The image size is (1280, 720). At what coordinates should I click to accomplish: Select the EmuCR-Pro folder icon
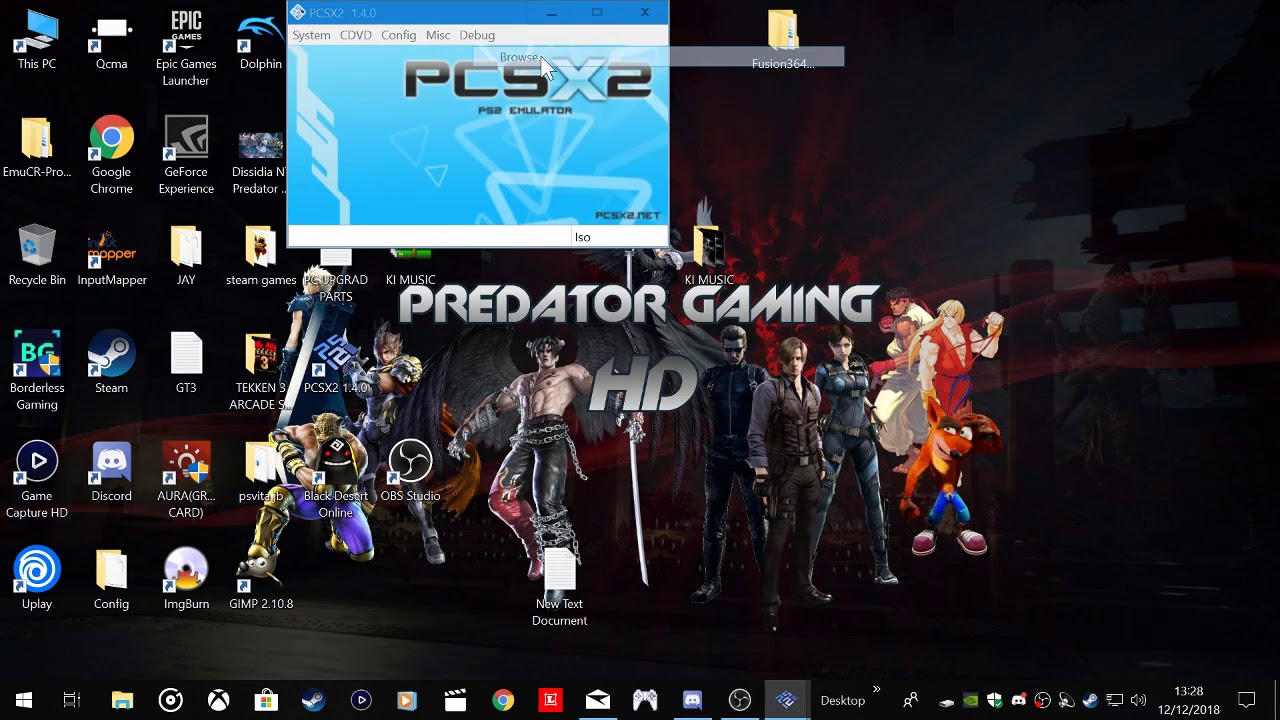coord(37,148)
